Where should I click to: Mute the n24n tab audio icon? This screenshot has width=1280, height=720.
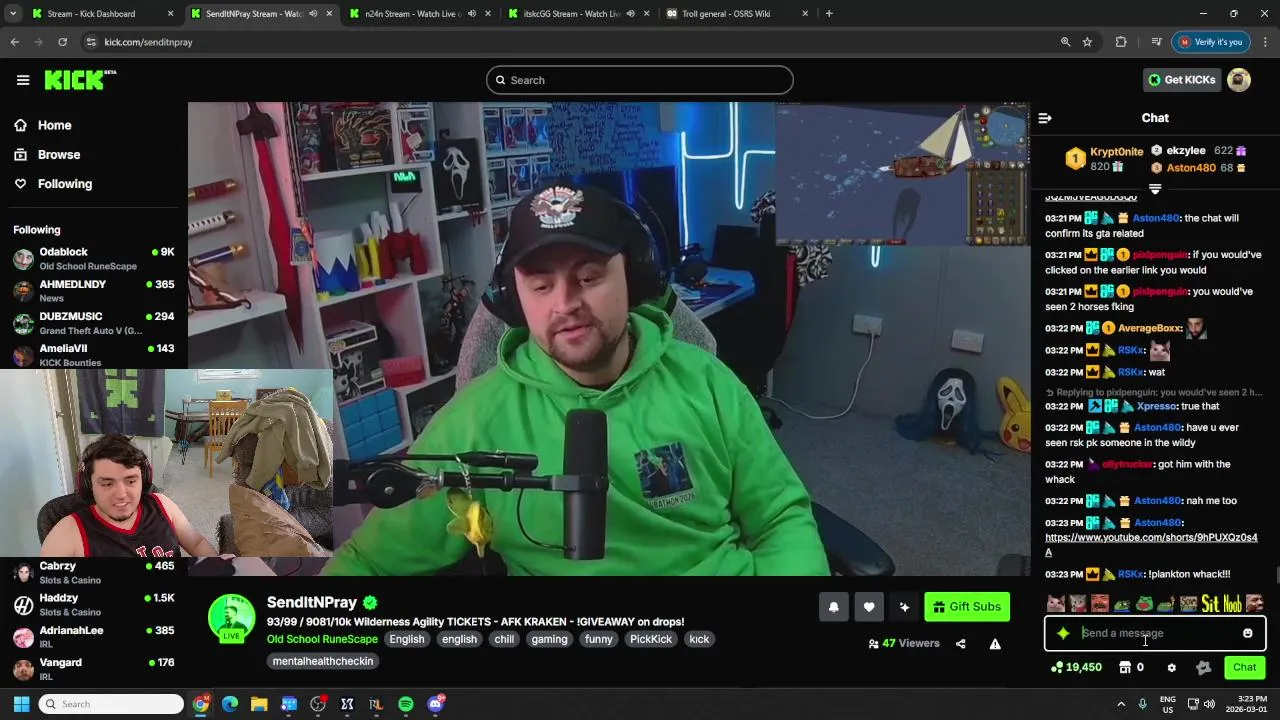[x=471, y=14]
